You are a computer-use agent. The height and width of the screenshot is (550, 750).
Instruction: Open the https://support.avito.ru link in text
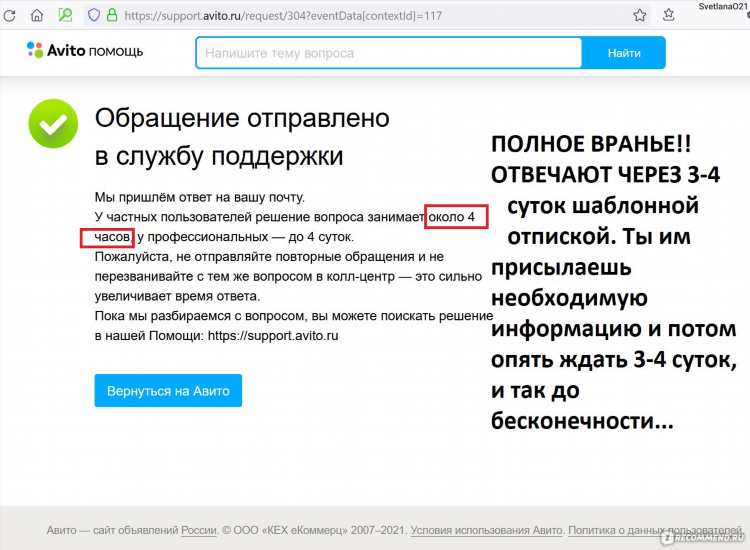(x=273, y=336)
